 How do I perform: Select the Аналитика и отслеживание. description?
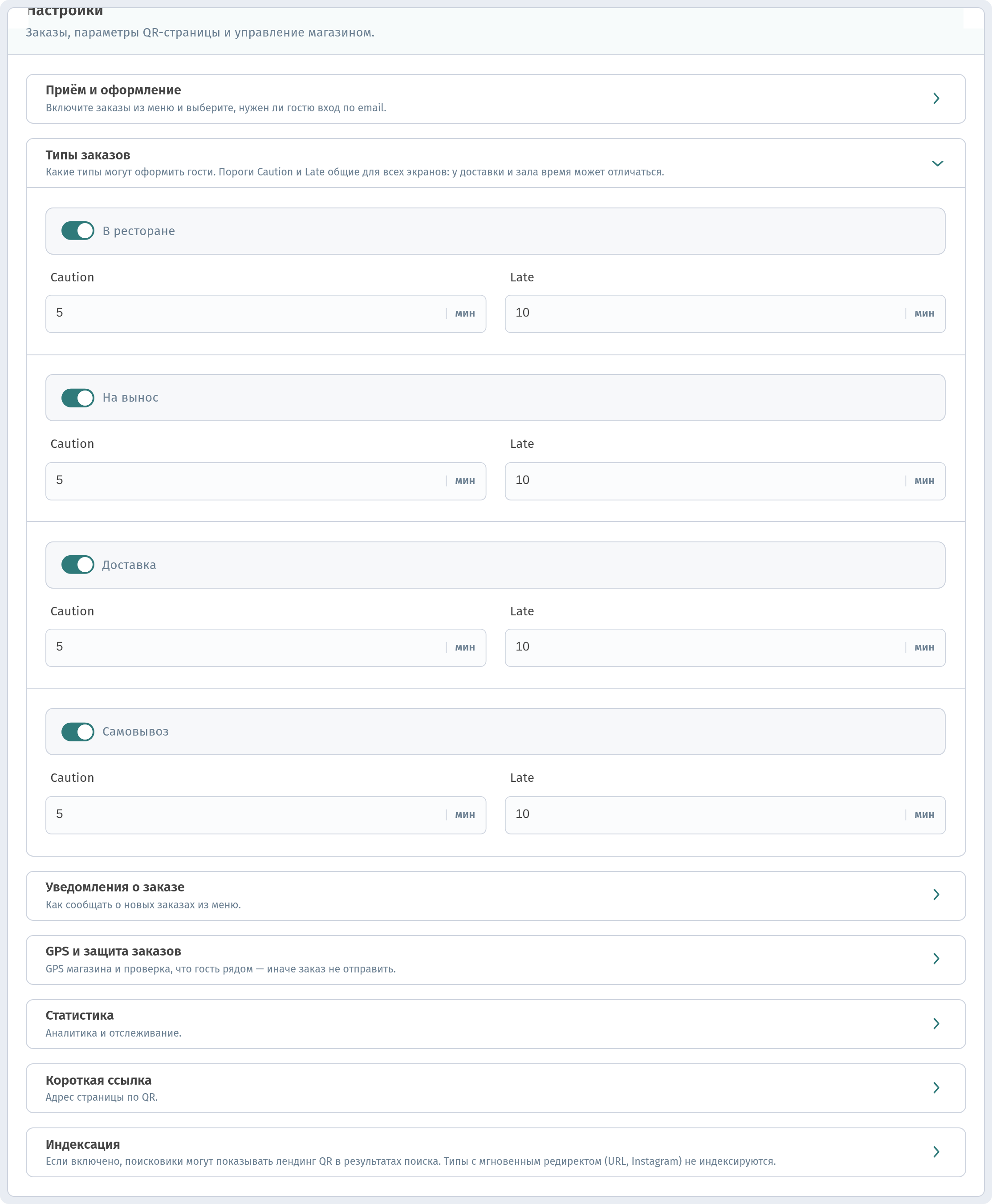click(x=114, y=1033)
